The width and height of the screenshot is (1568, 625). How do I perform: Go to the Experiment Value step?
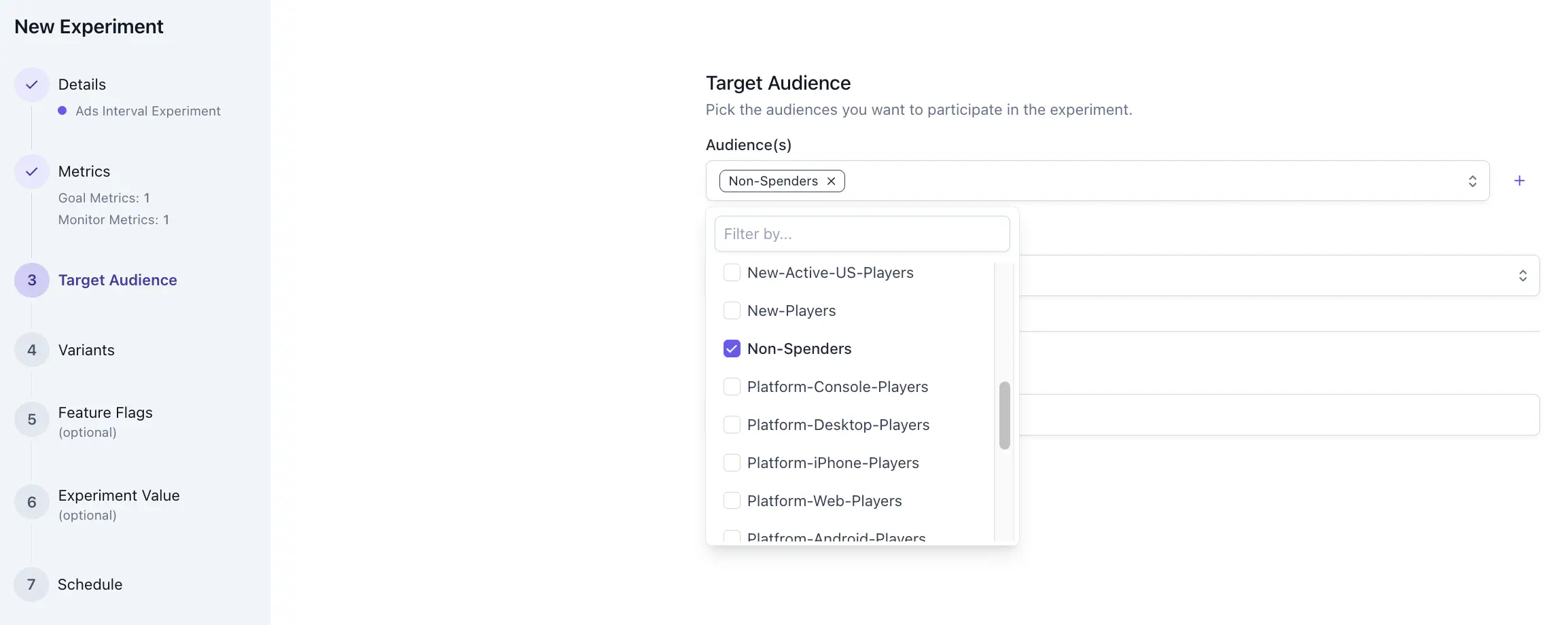click(119, 495)
